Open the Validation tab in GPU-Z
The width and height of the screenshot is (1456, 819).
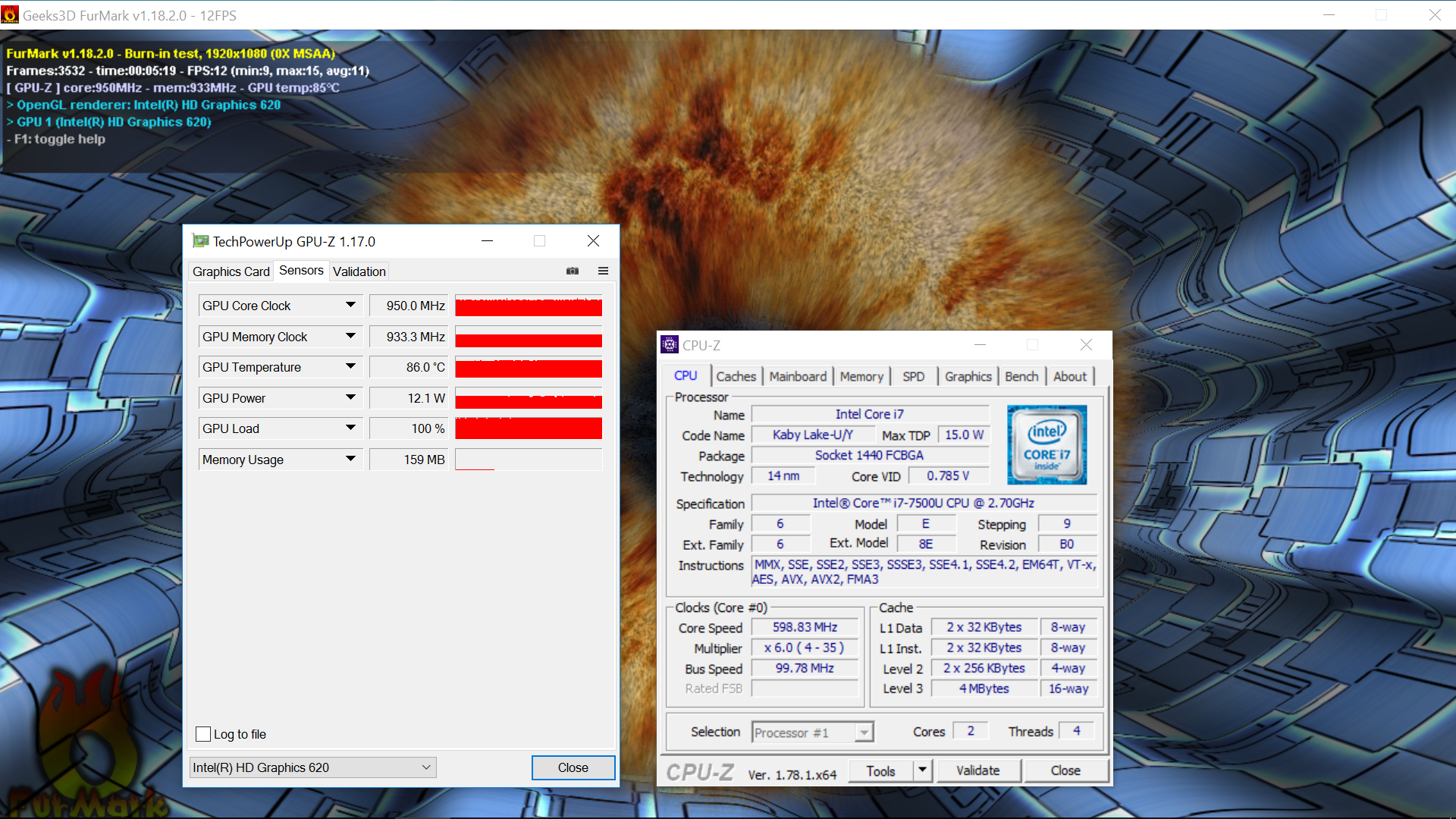pos(359,271)
